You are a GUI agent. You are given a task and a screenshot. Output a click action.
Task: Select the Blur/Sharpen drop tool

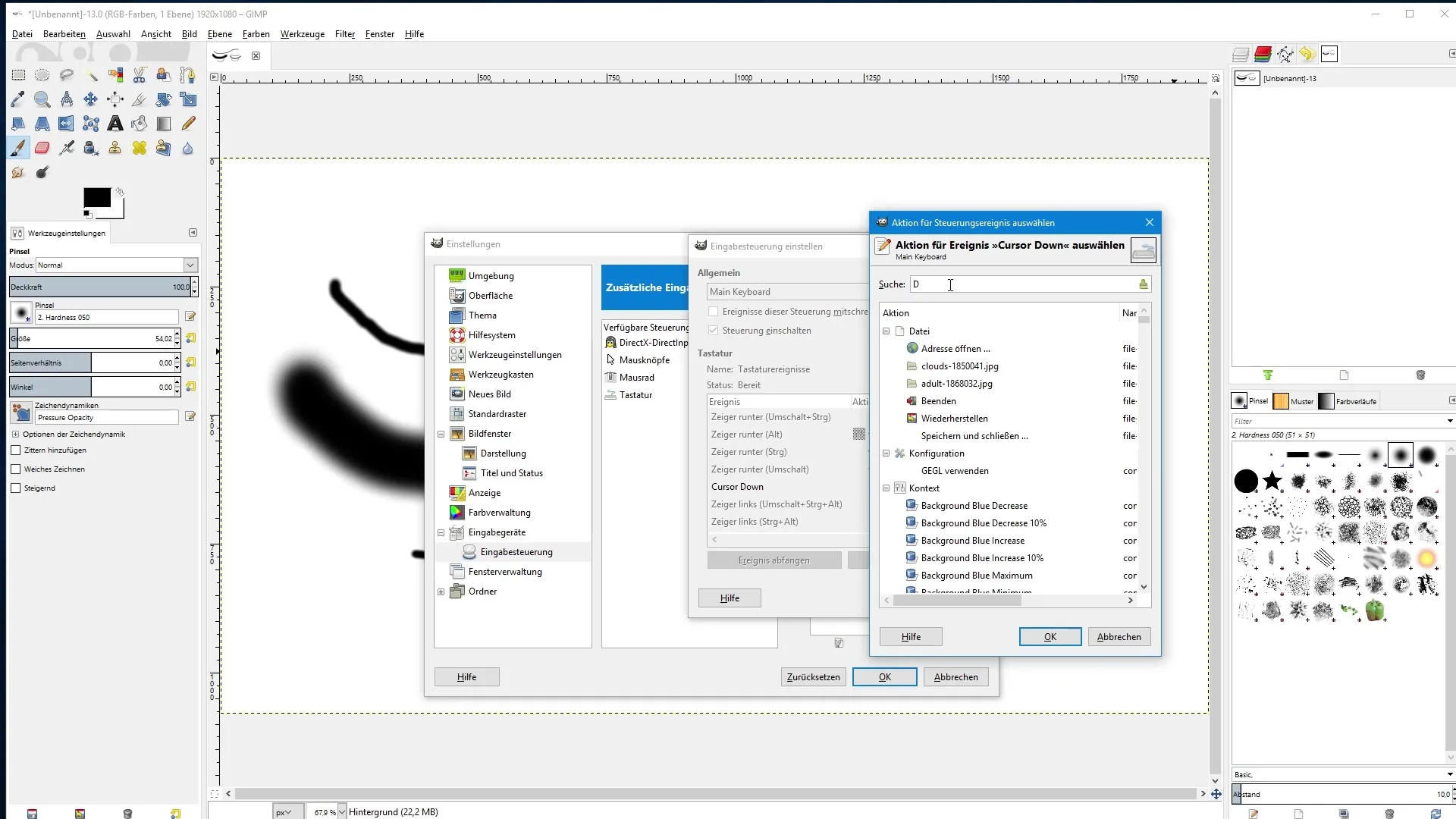click(188, 148)
